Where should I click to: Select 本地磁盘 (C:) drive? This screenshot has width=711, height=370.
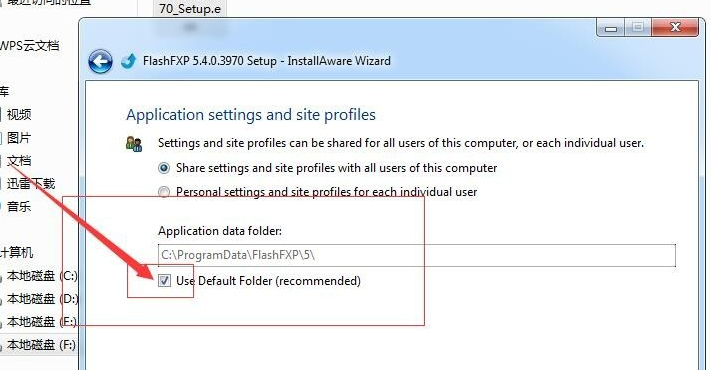pos(42,276)
